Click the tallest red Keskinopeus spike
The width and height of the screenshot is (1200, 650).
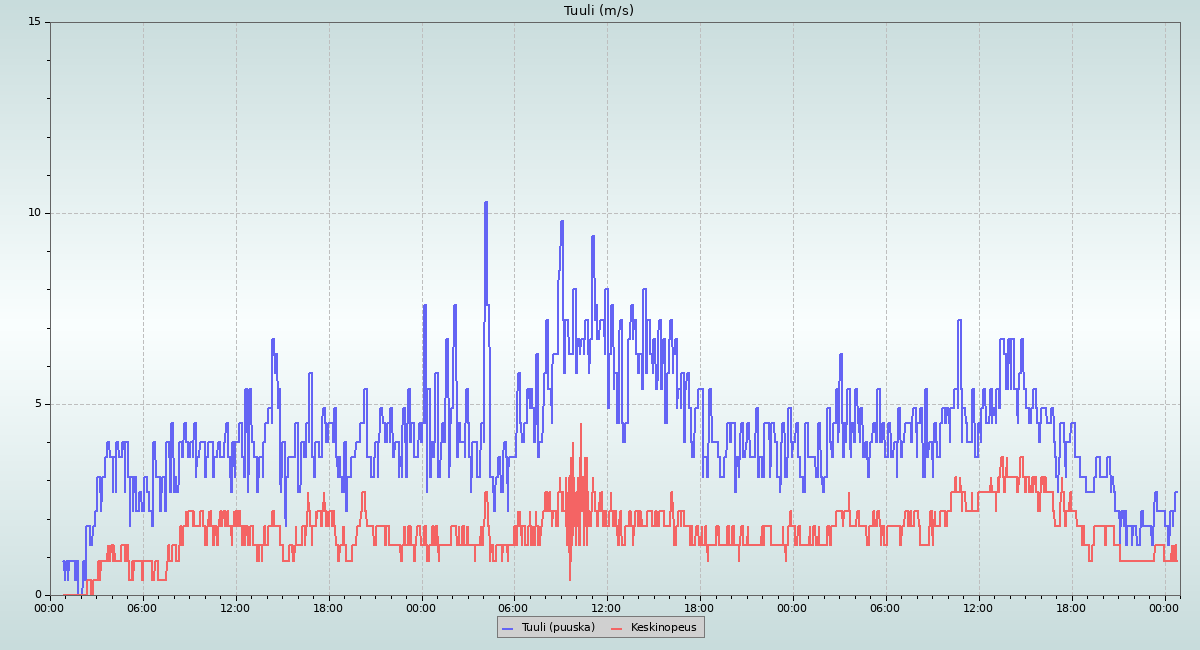click(x=581, y=424)
